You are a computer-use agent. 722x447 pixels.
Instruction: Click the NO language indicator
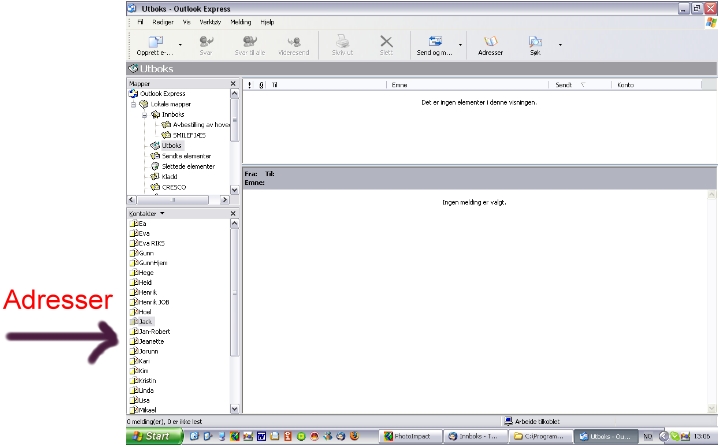click(647, 436)
